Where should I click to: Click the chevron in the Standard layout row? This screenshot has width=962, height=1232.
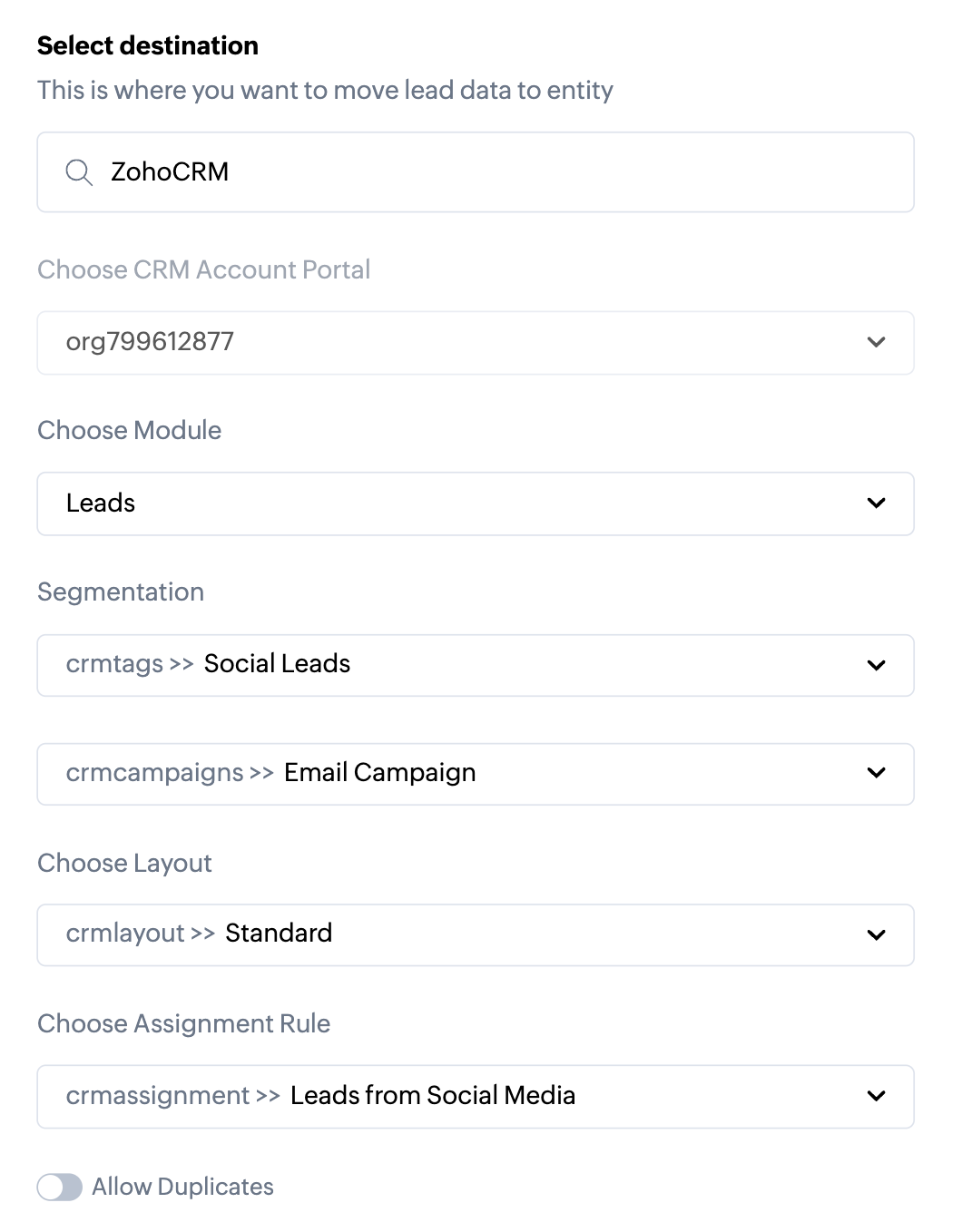pos(876,934)
